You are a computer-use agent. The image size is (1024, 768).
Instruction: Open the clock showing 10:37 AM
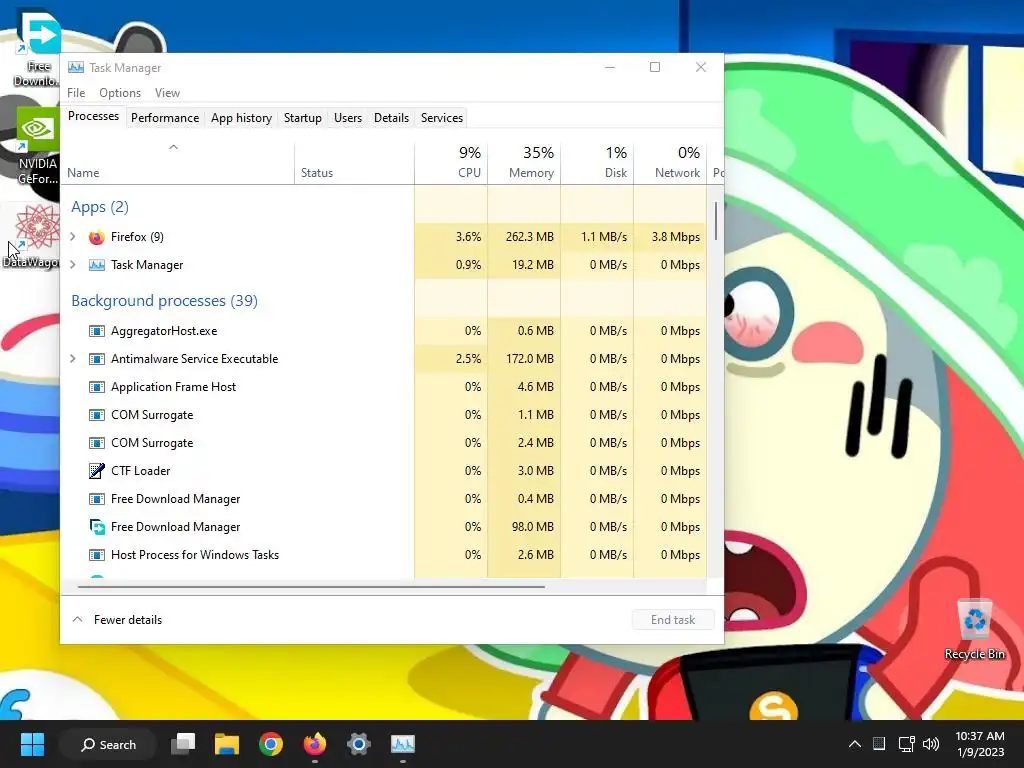click(980, 744)
